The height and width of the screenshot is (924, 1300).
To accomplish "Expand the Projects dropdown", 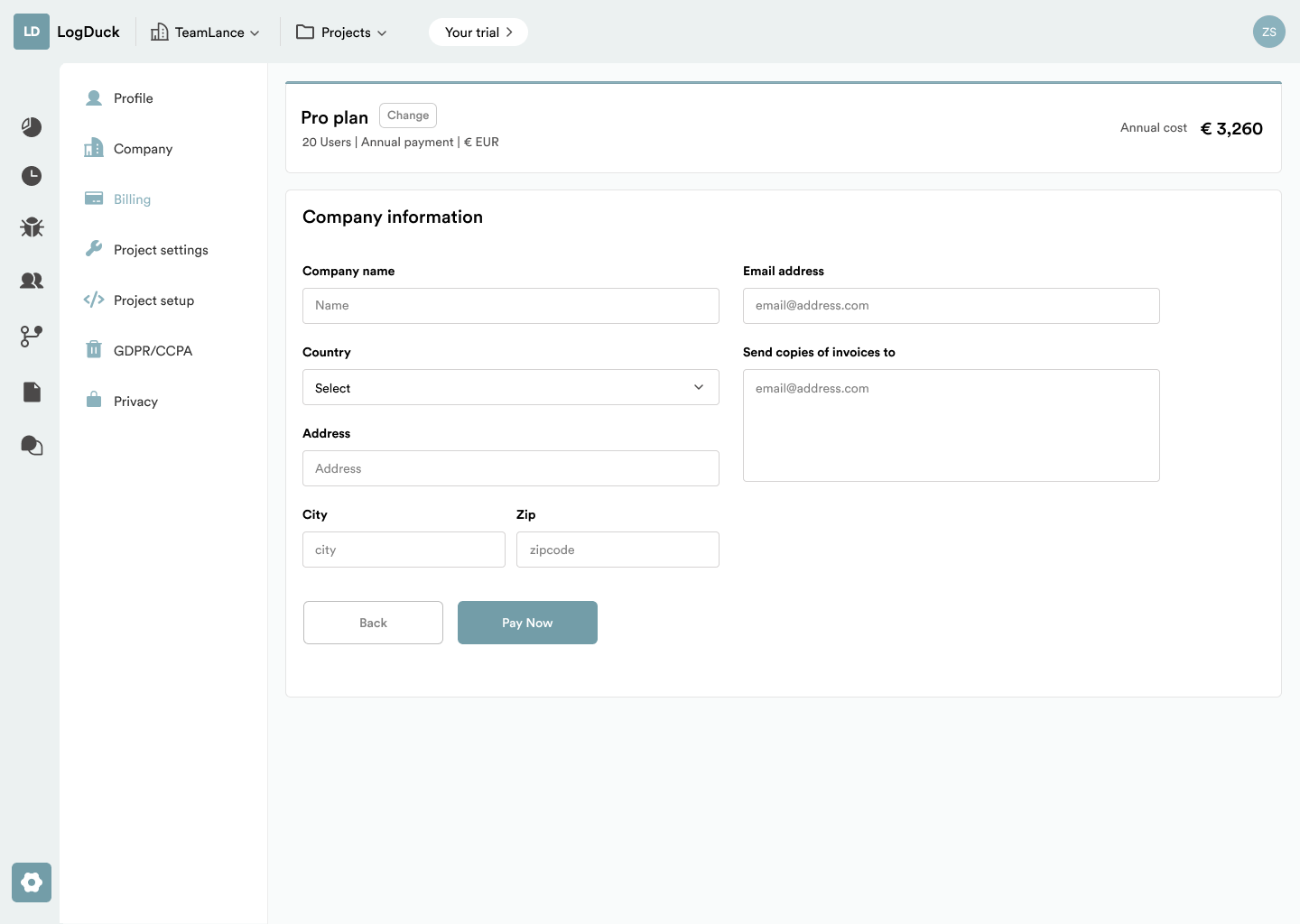I will (342, 32).
